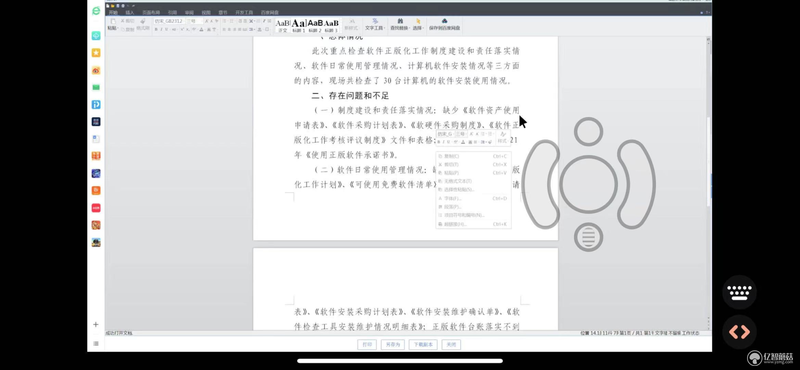The image size is (800, 370).
Task: Click the 下载副本 button
Action: (423, 344)
